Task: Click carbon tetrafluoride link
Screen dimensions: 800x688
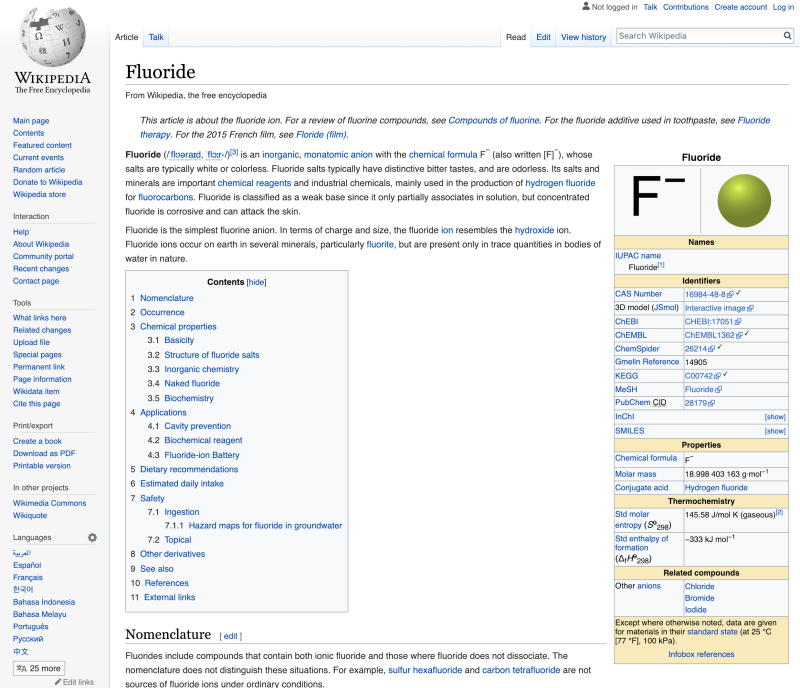Action: pyautogui.click(x=521, y=670)
